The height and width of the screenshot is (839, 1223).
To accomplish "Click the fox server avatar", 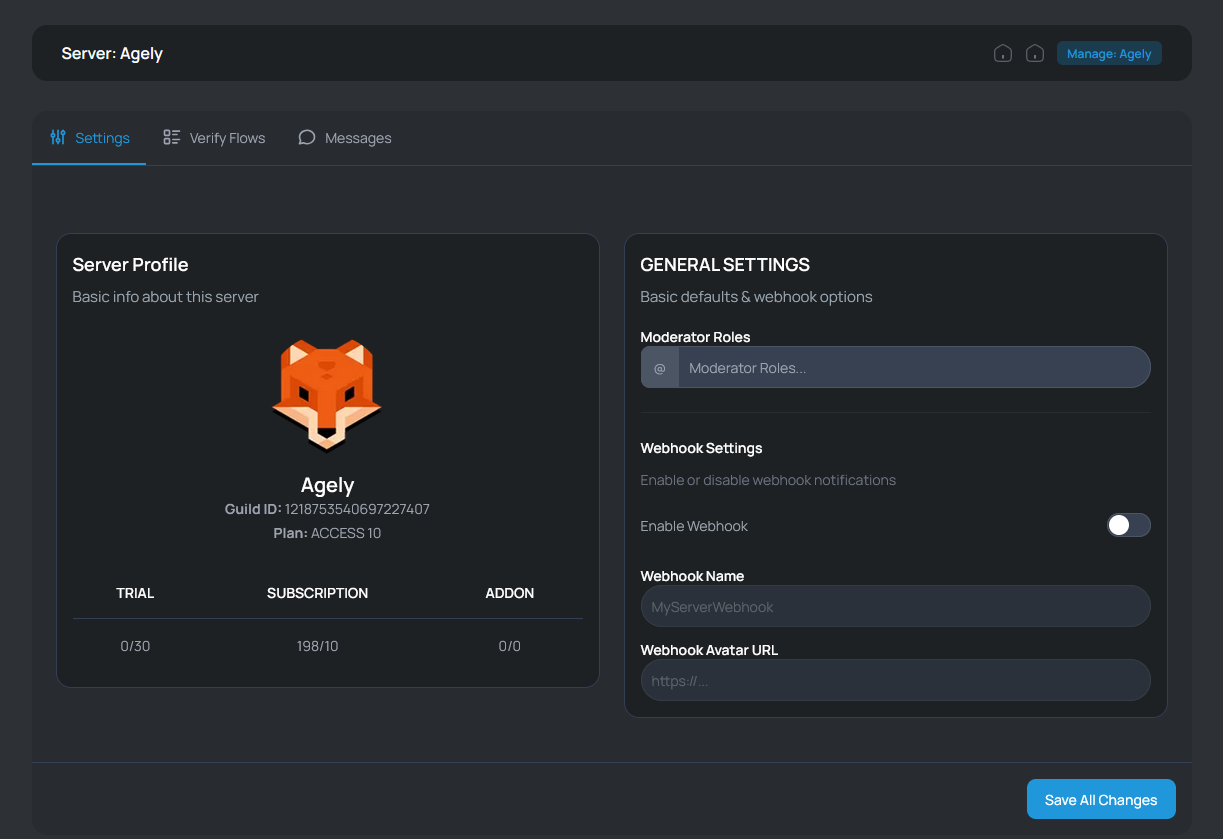I will (327, 397).
